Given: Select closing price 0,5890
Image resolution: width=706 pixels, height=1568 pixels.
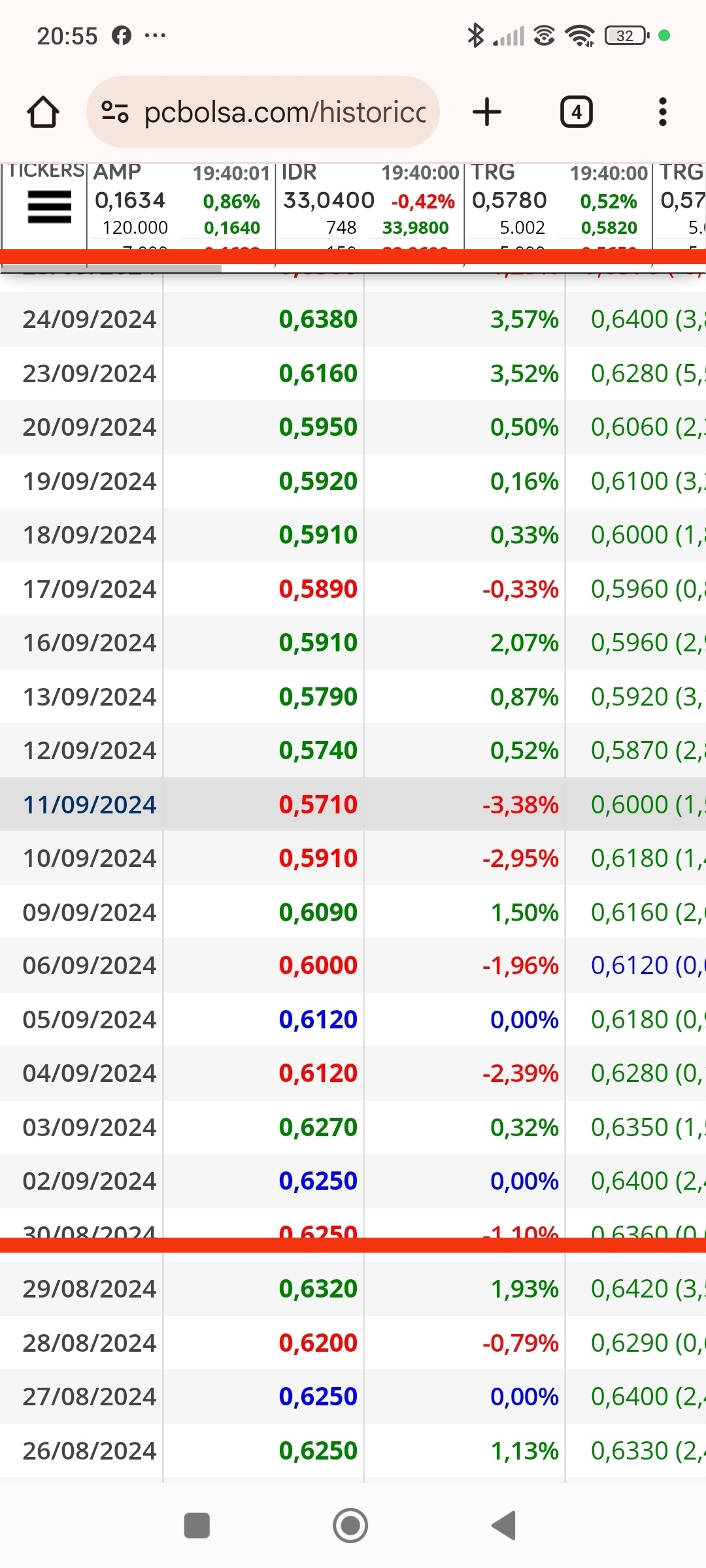Looking at the screenshot, I should click(318, 589).
